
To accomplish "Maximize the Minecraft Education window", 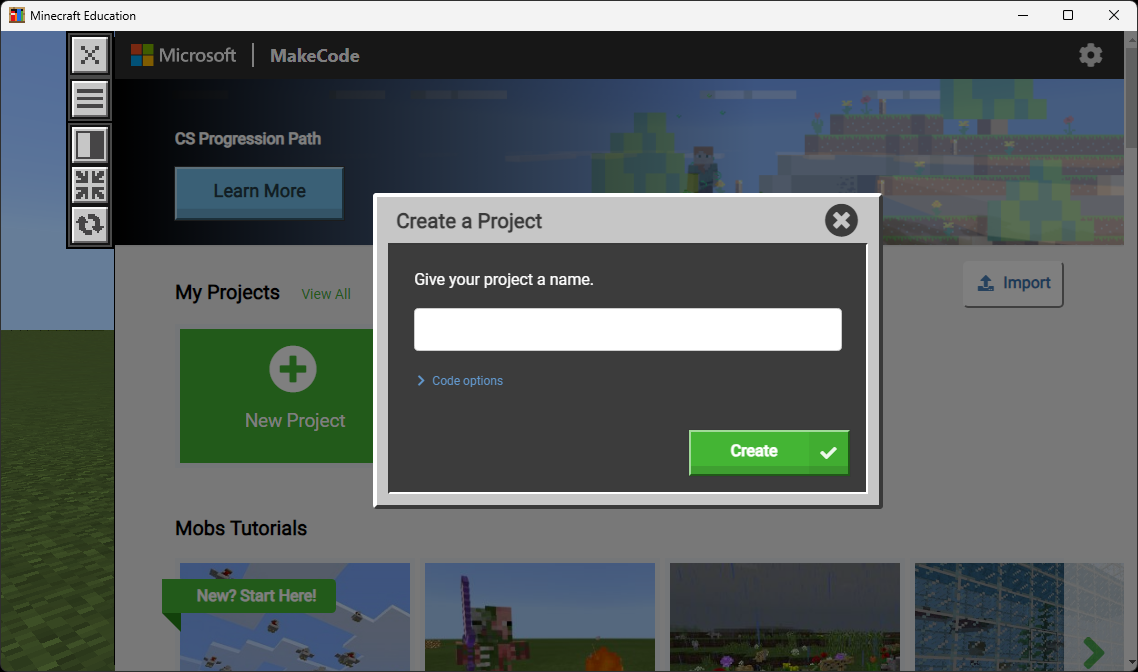I will point(1068,15).
